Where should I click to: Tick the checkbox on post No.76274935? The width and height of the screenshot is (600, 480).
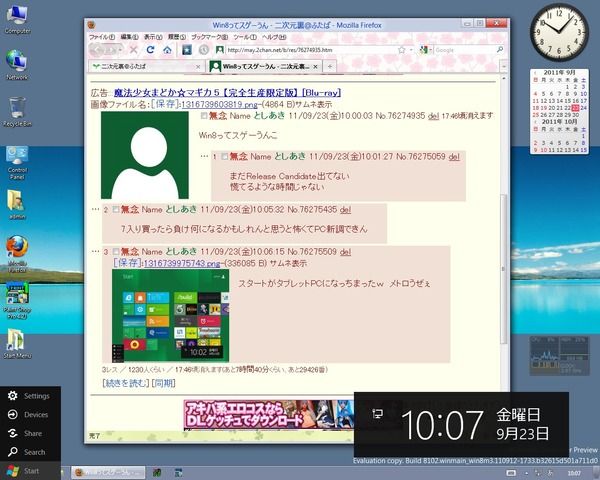pos(204,116)
